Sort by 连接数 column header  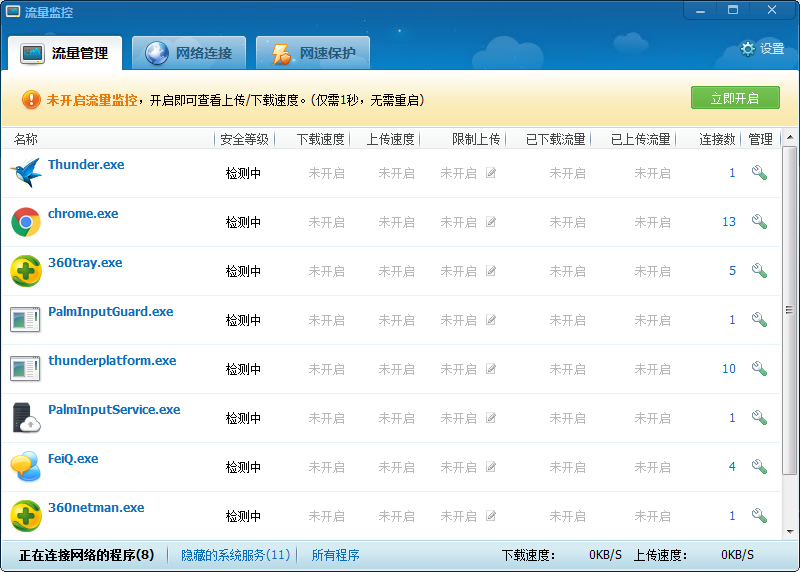point(717,139)
